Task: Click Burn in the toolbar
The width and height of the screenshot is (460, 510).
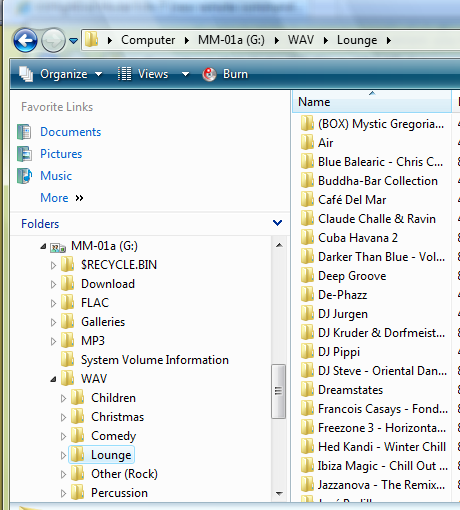Action: click(x=225, y=74)
